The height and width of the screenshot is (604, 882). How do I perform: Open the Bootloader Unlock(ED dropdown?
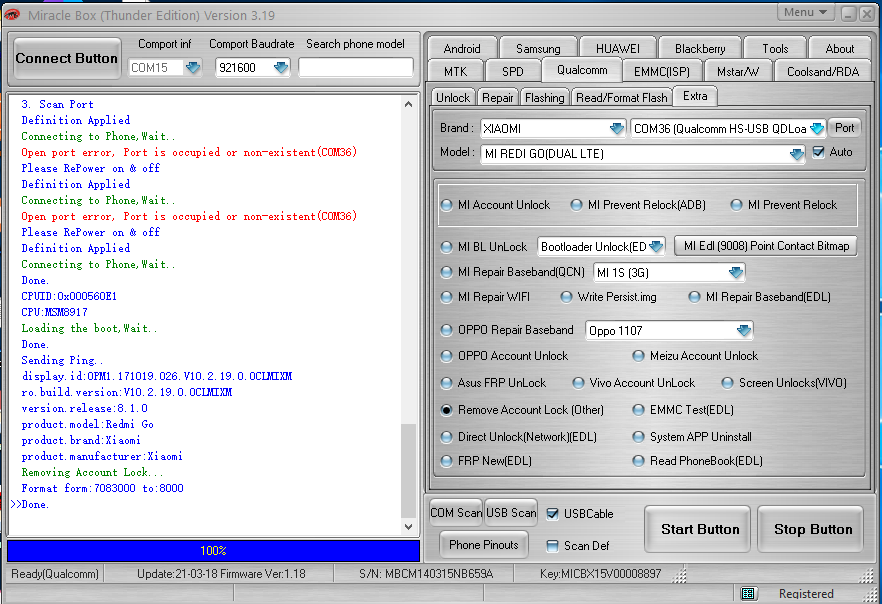point(656,247)
